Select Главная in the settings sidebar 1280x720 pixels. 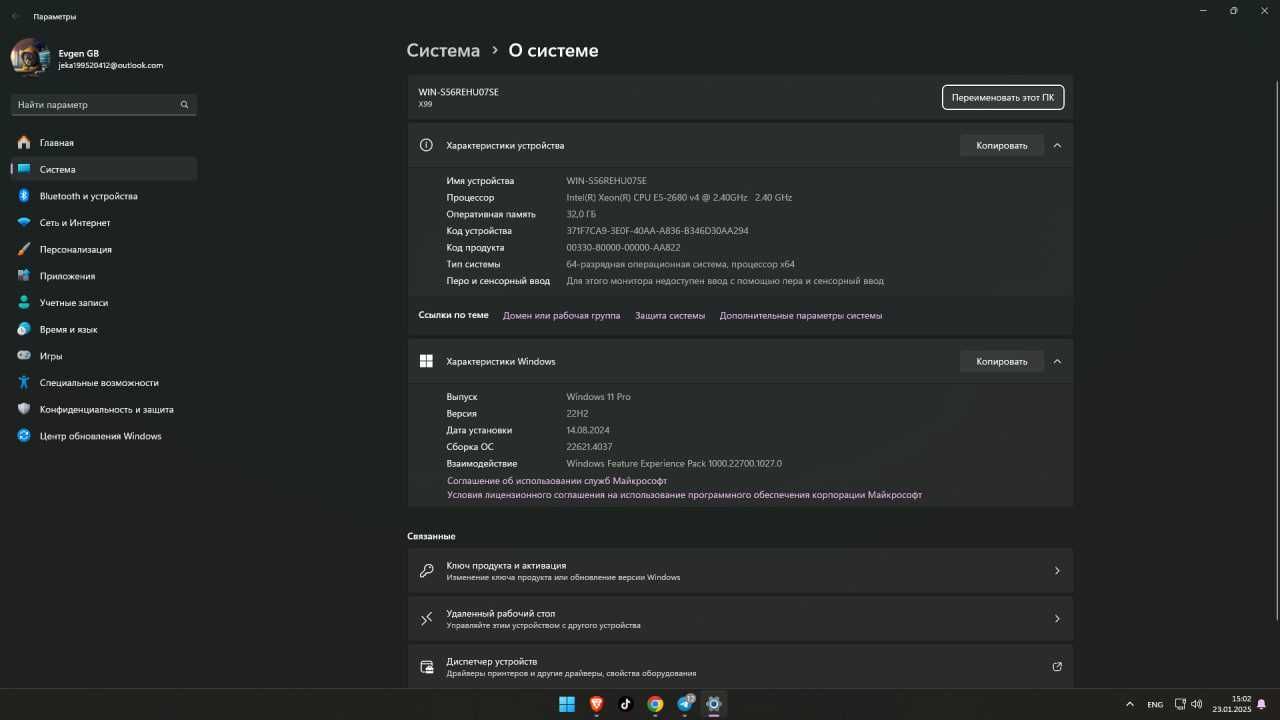[104, 143]
